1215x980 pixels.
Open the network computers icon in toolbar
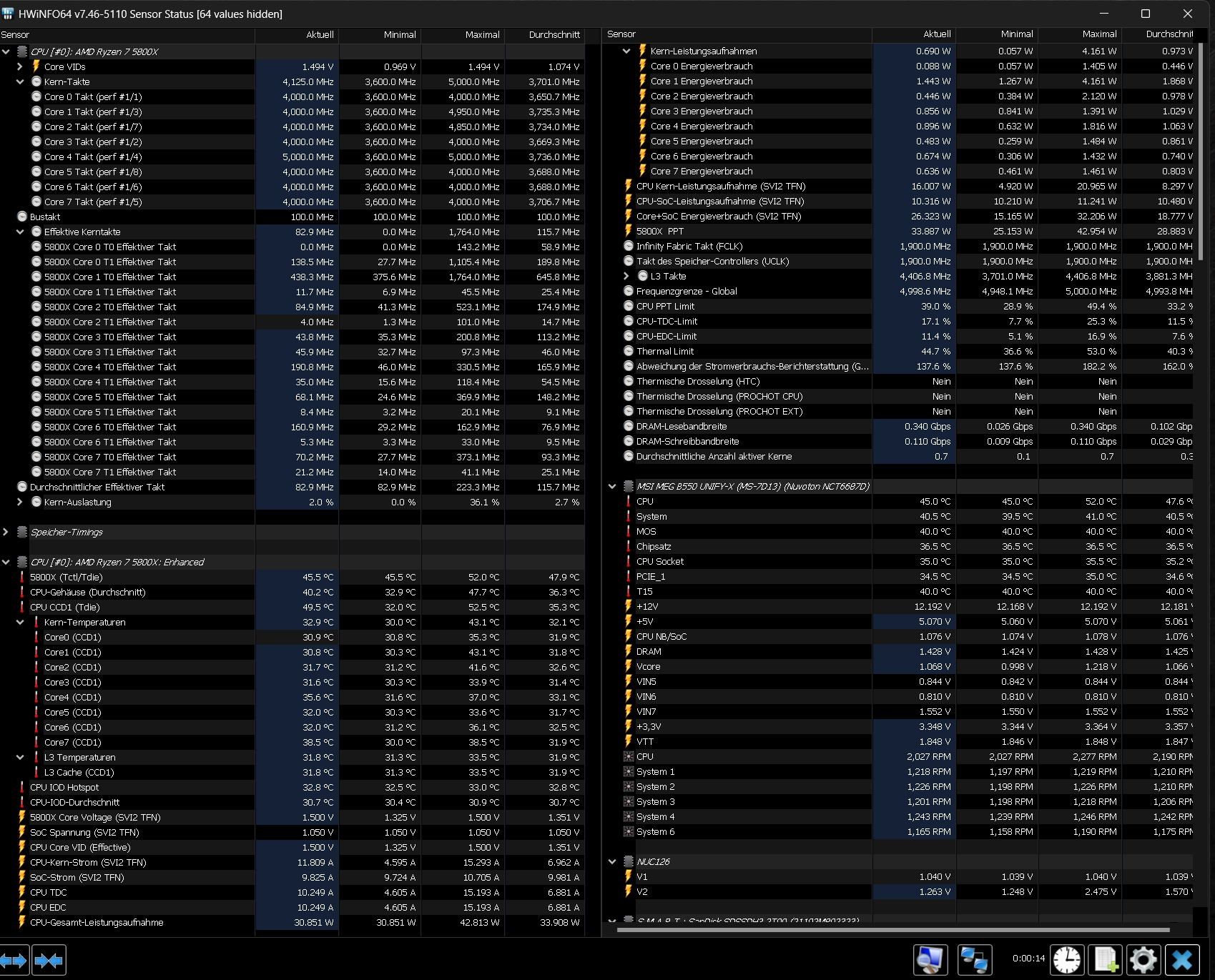click(975, 959)
